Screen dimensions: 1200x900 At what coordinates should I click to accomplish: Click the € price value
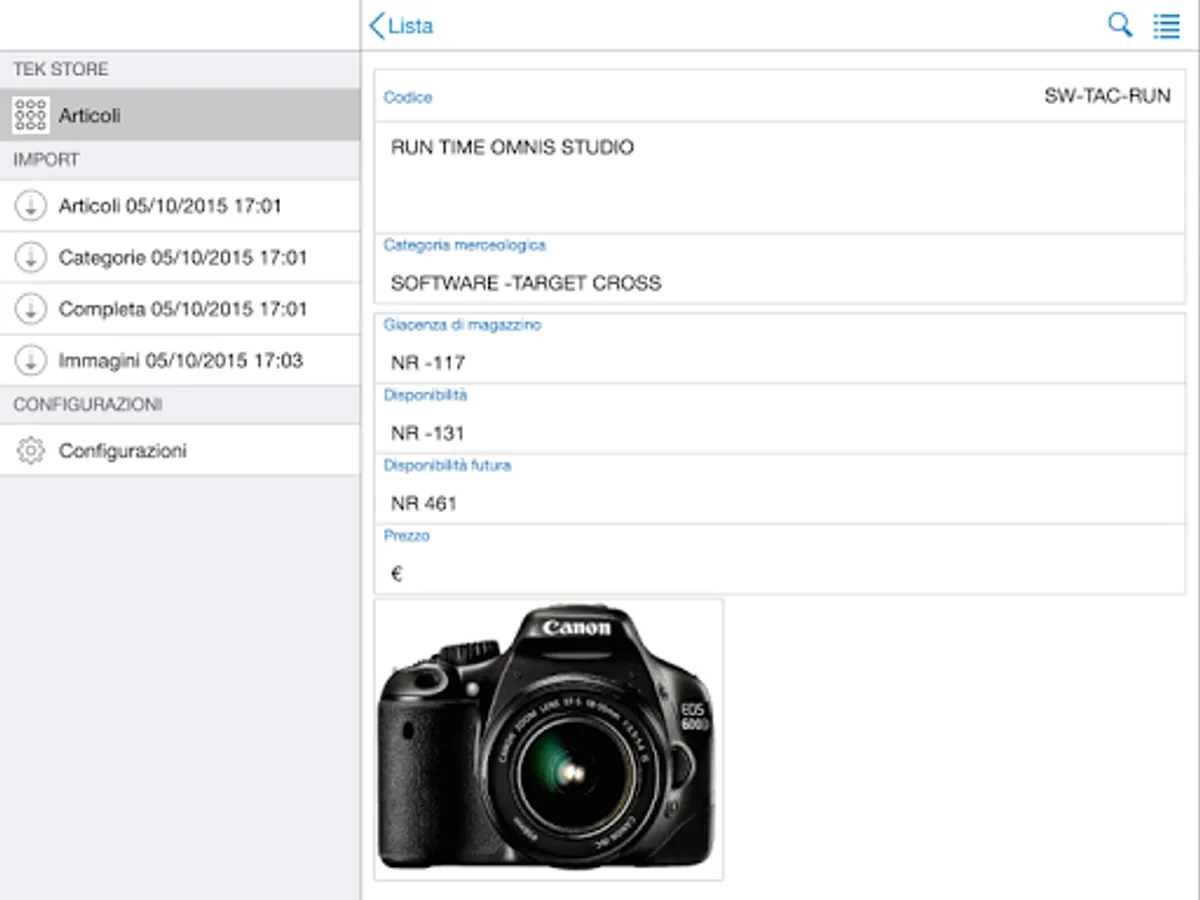(x=397, y=574)
